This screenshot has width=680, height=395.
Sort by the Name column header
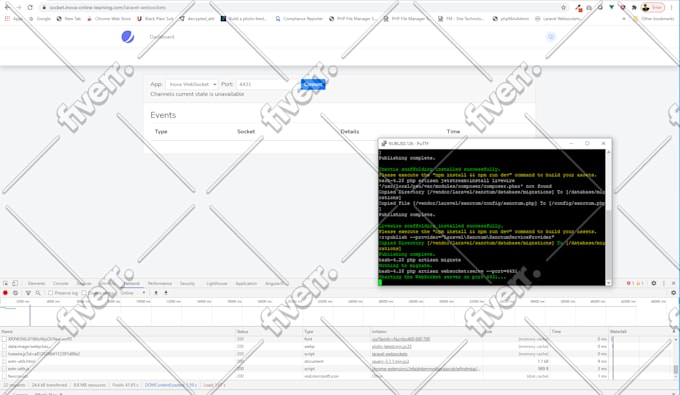[118, 331]
